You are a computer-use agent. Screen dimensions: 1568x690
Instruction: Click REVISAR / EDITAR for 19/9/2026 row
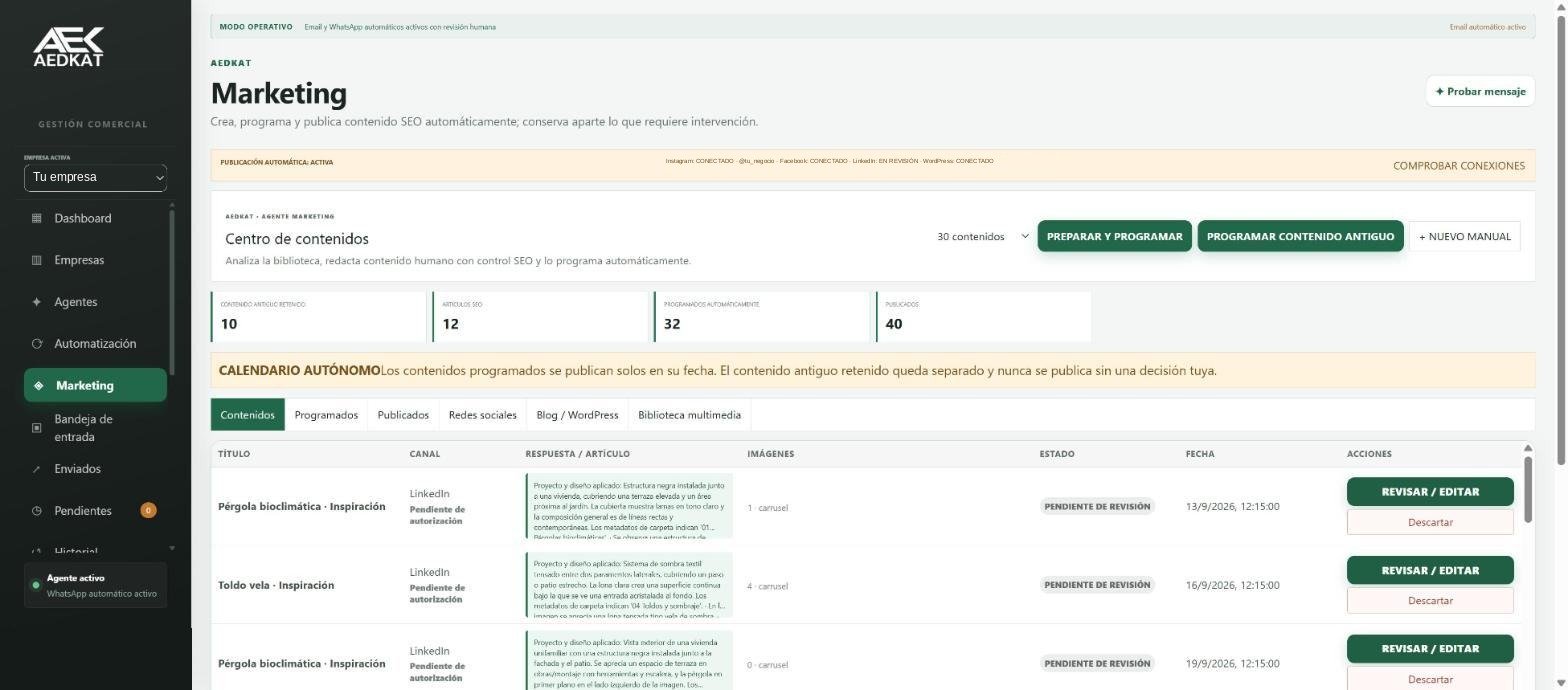click(x=1430, y=649)
